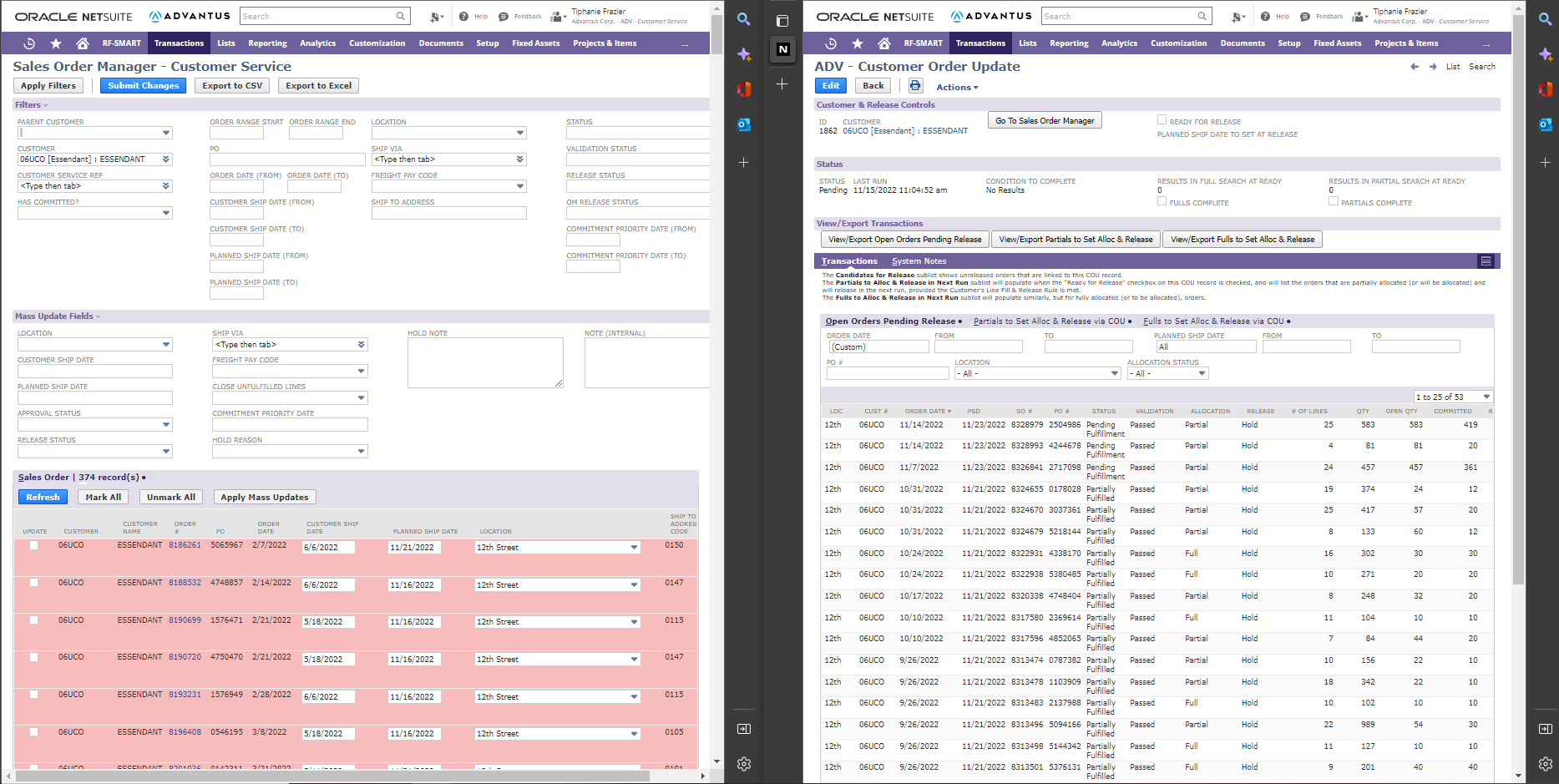This screenshot has height=784, width=1559.
Task: Open change-role icon in left window header
Action: coord(558,17)
